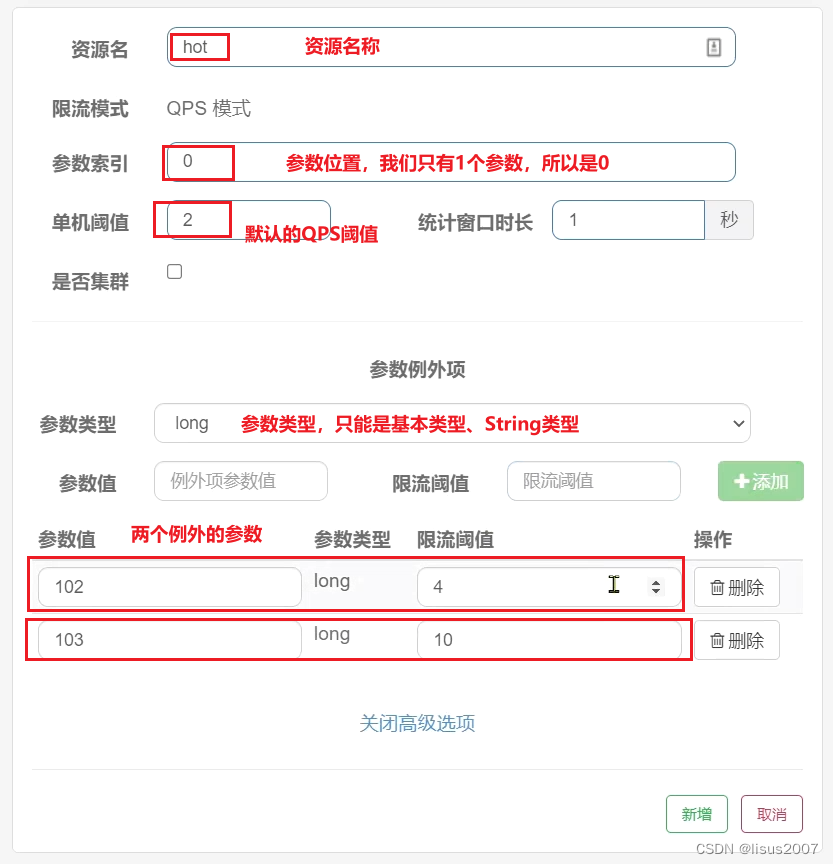833x864 pixels.
Task: Click the 取消 button
Action: [x=771, y=813]
